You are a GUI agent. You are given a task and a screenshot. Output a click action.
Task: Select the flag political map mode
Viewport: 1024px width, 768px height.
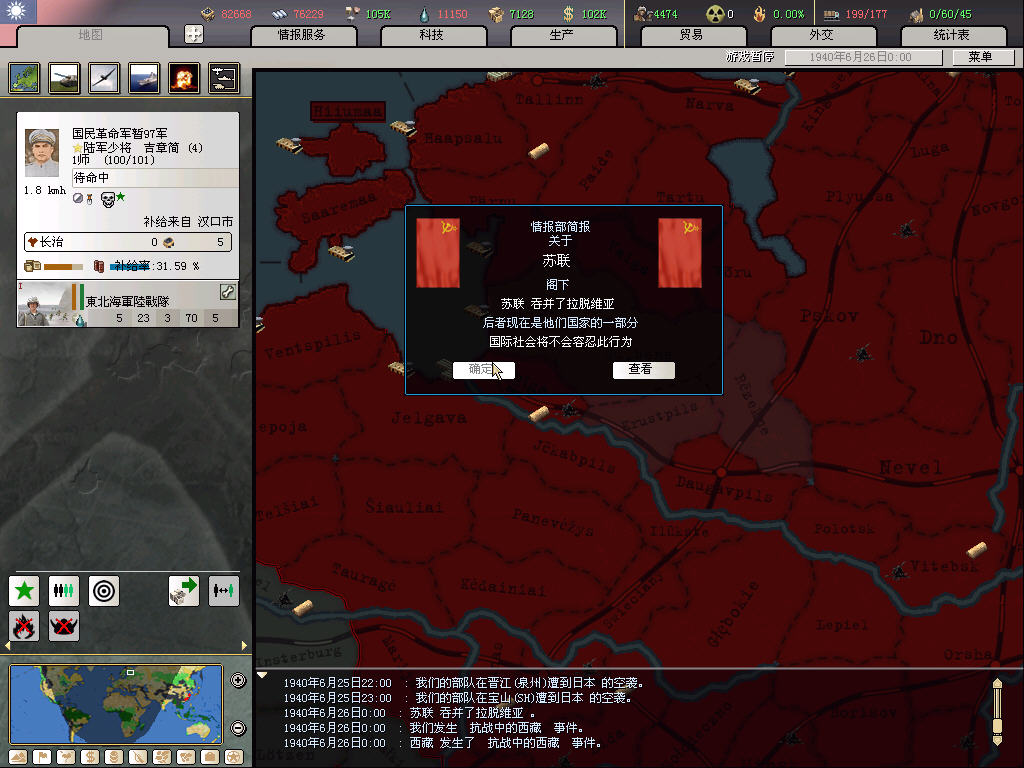[42, 757]
